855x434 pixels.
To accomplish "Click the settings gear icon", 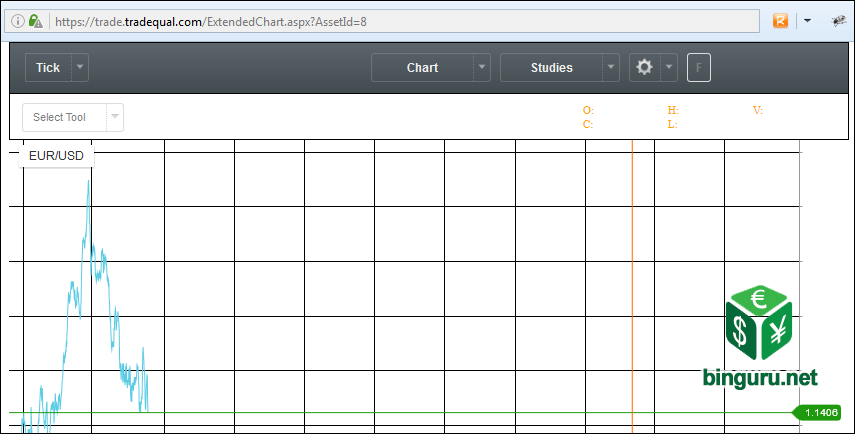I will point(645,68).
